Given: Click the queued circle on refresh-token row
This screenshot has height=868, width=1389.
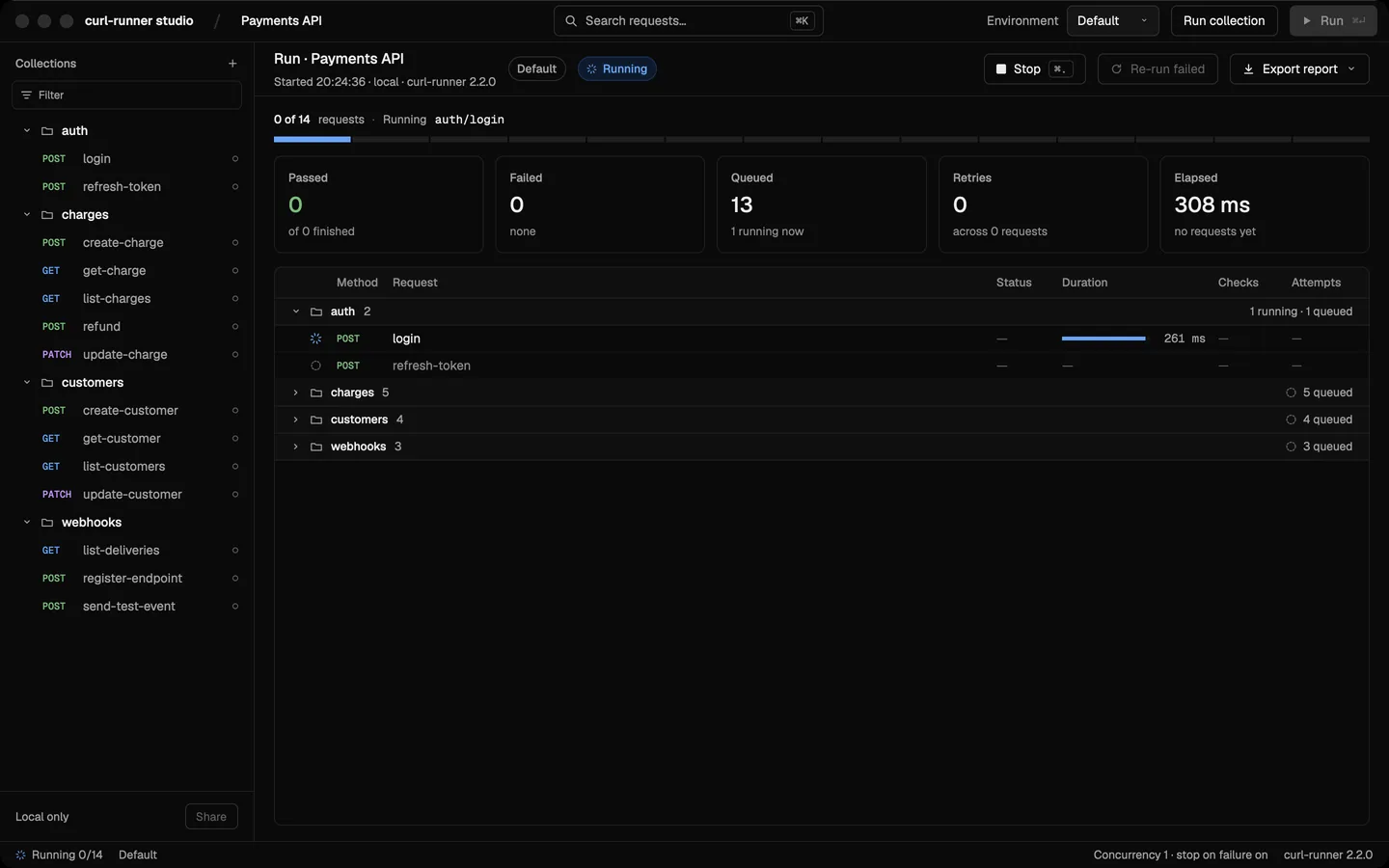Looking at the screenshot, I should click(x=315, y=366).
